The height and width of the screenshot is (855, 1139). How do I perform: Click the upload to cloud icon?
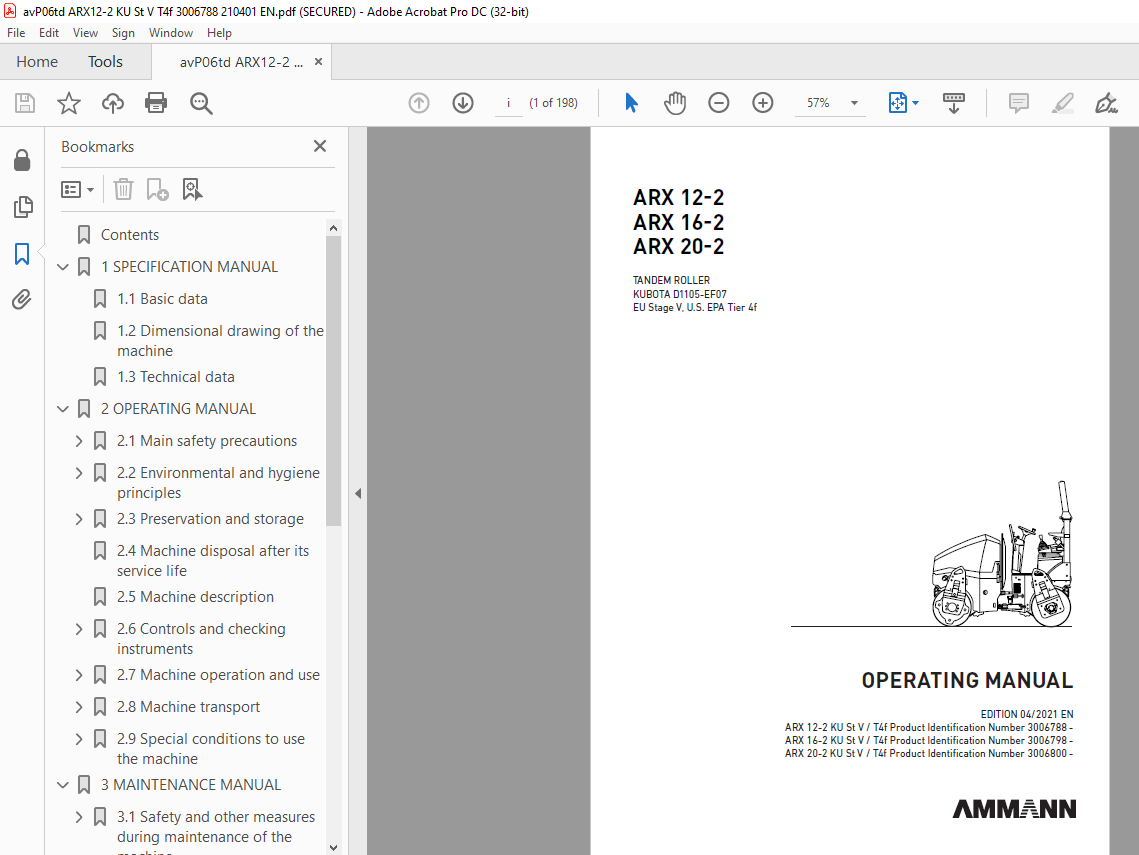pos(113,103)
